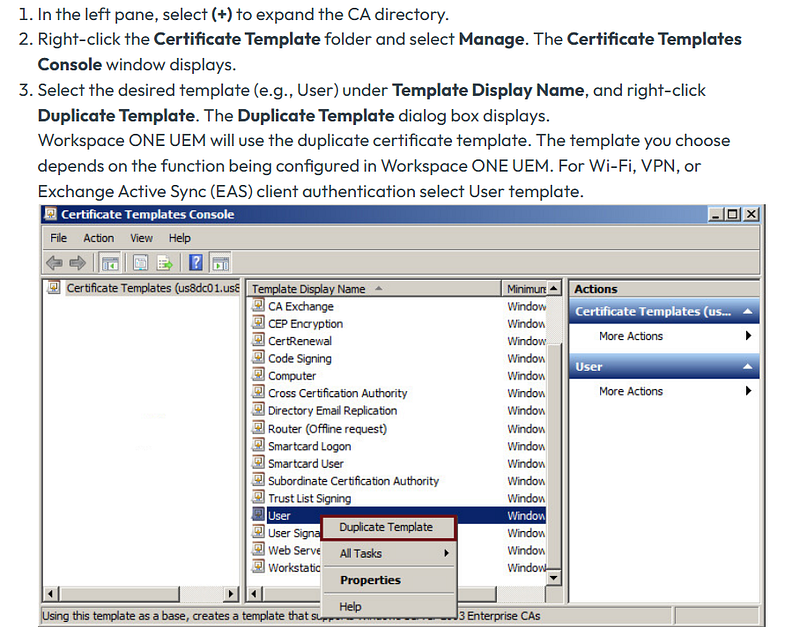The height and width of the screenshot is (627, 800).
Task: Click the CertRenewal template icon
Action: click(259, 340)
